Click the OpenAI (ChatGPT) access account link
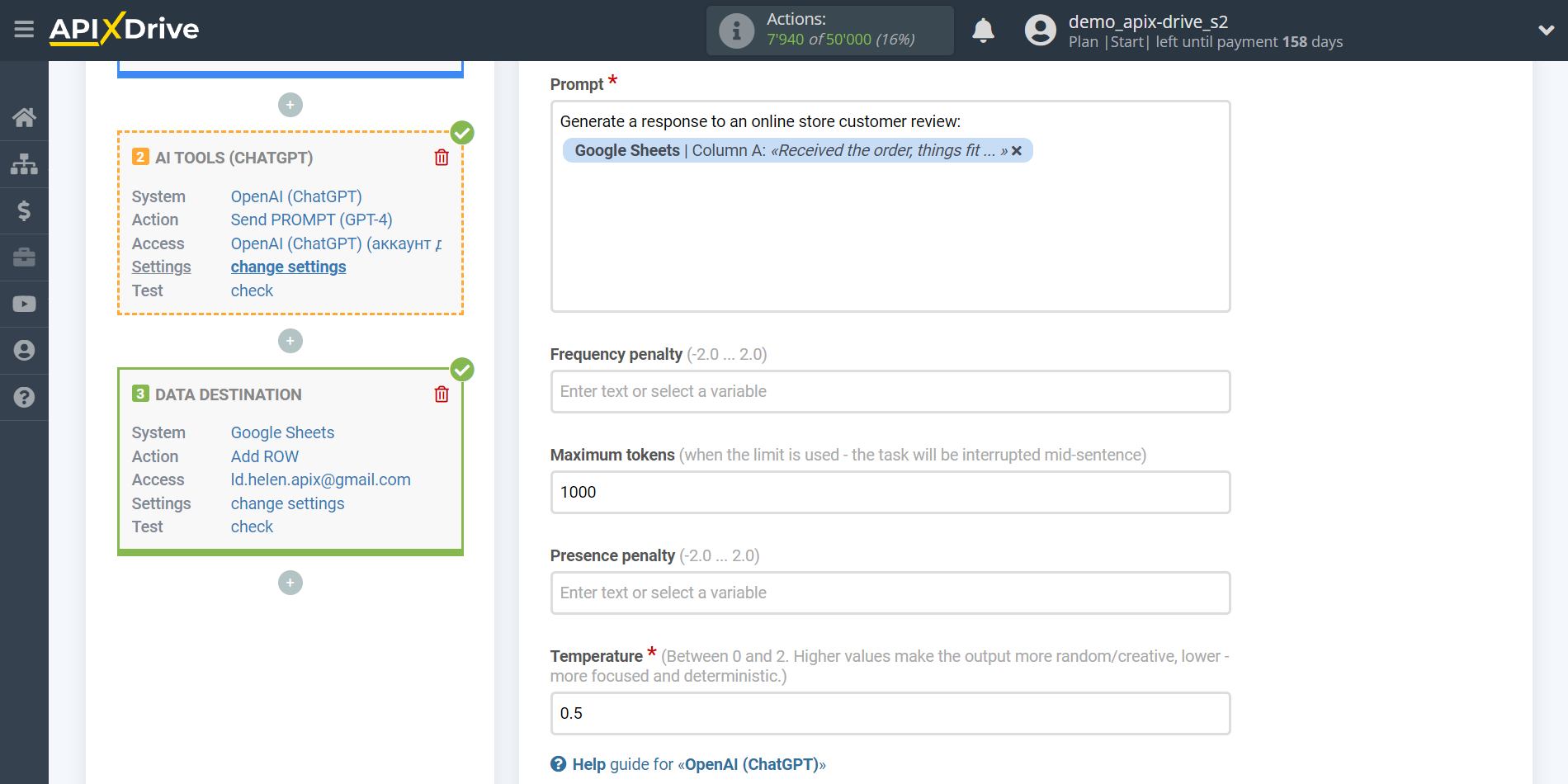 337,243
